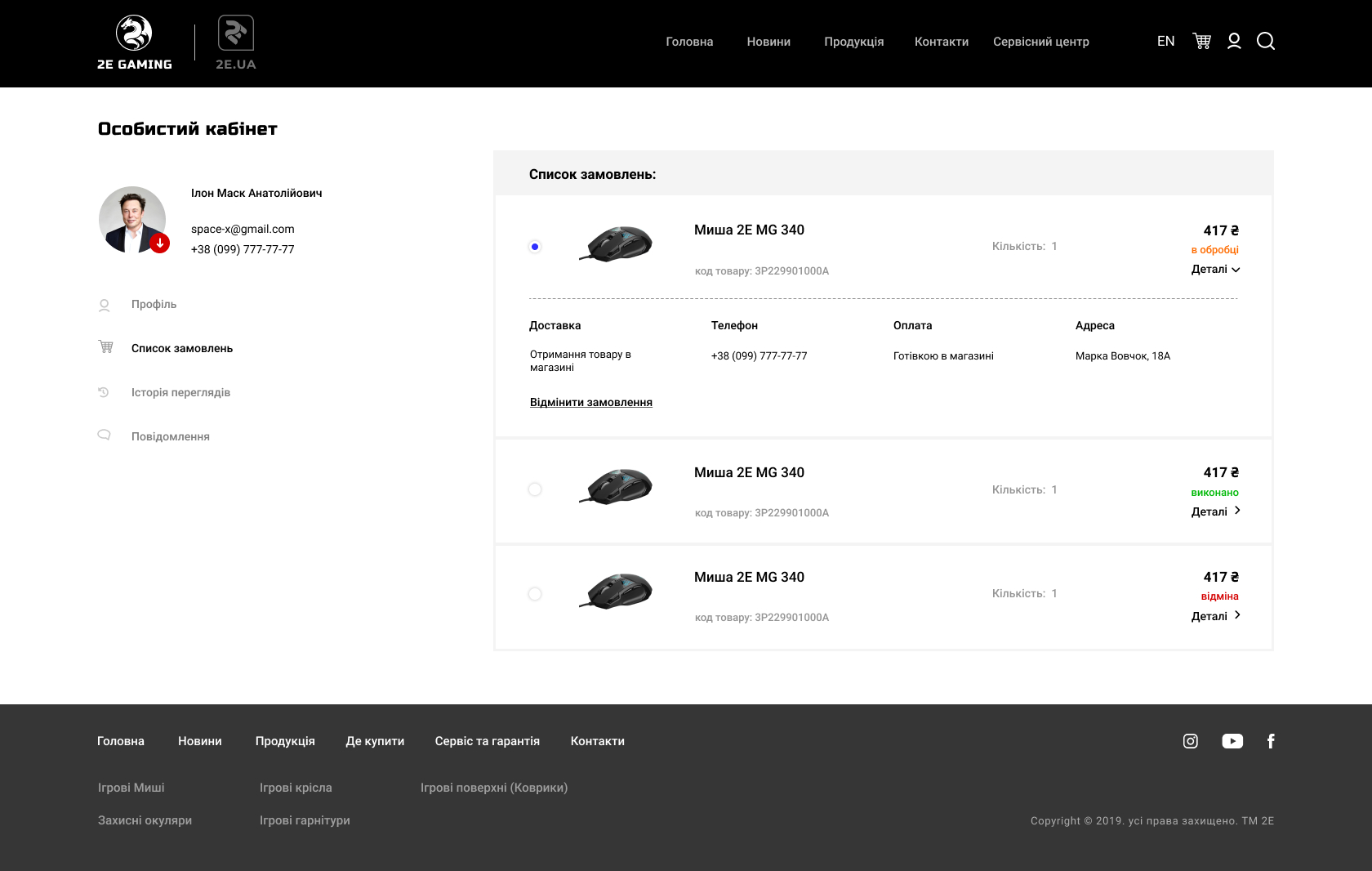Viewport: 1372px width, 871px height.
Task: Click payment value Готівкою в магазині
Action: coord(943,355)
